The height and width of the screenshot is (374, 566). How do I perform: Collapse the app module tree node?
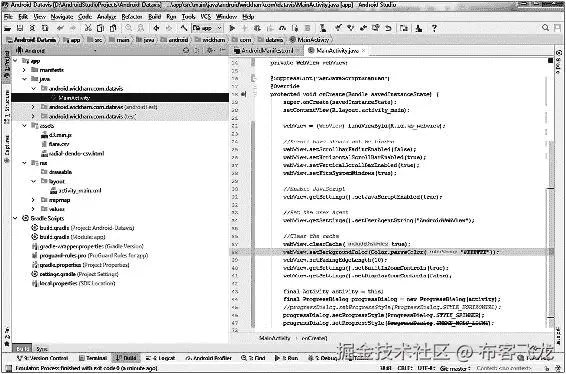[15, 61]
